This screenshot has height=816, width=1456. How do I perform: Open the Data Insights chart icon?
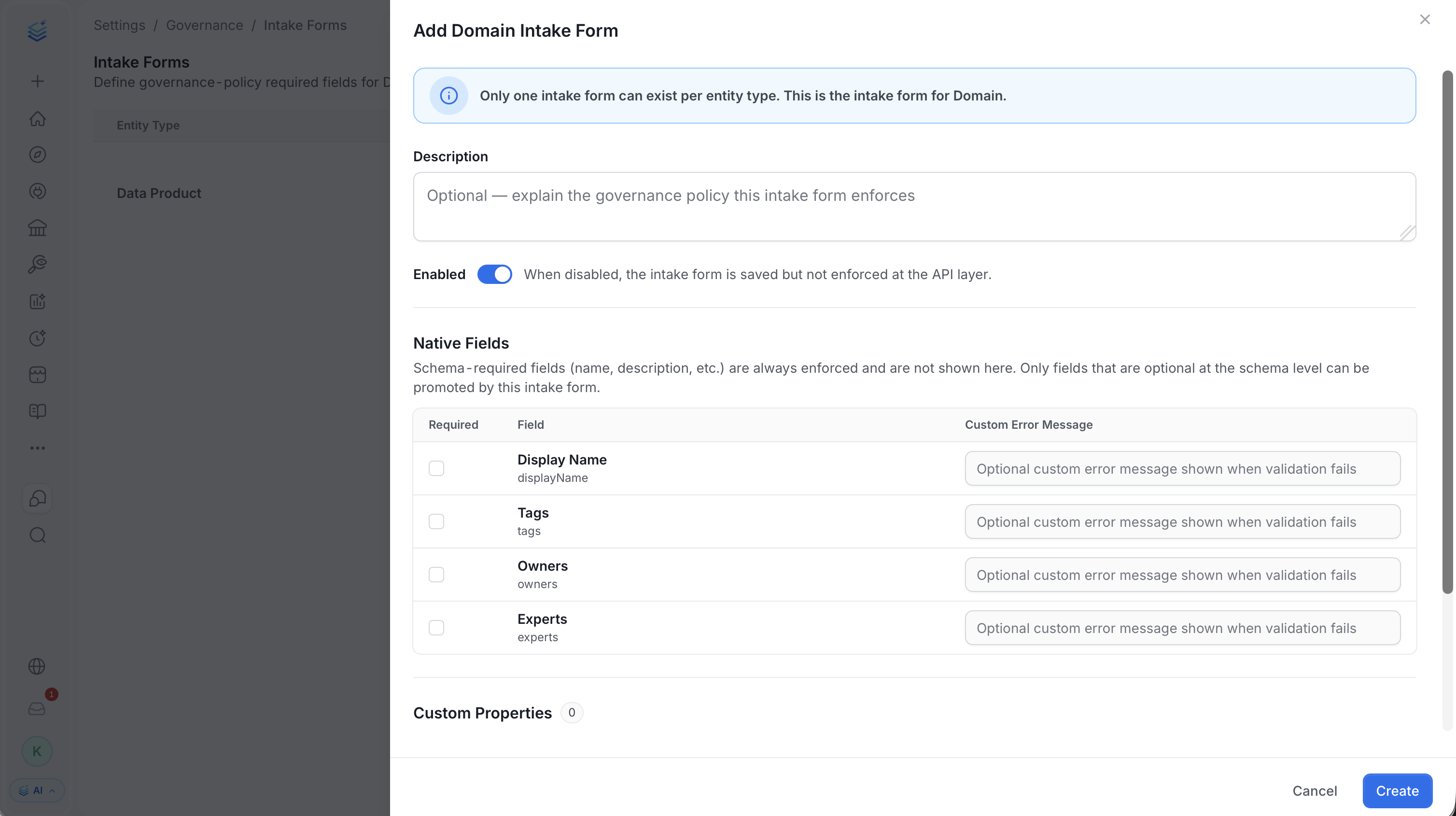[37, 301]
